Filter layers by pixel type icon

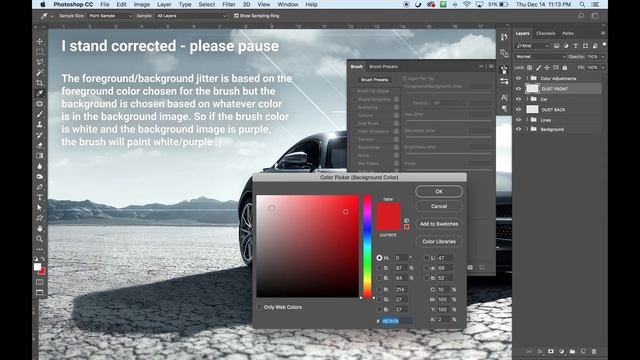556,46
